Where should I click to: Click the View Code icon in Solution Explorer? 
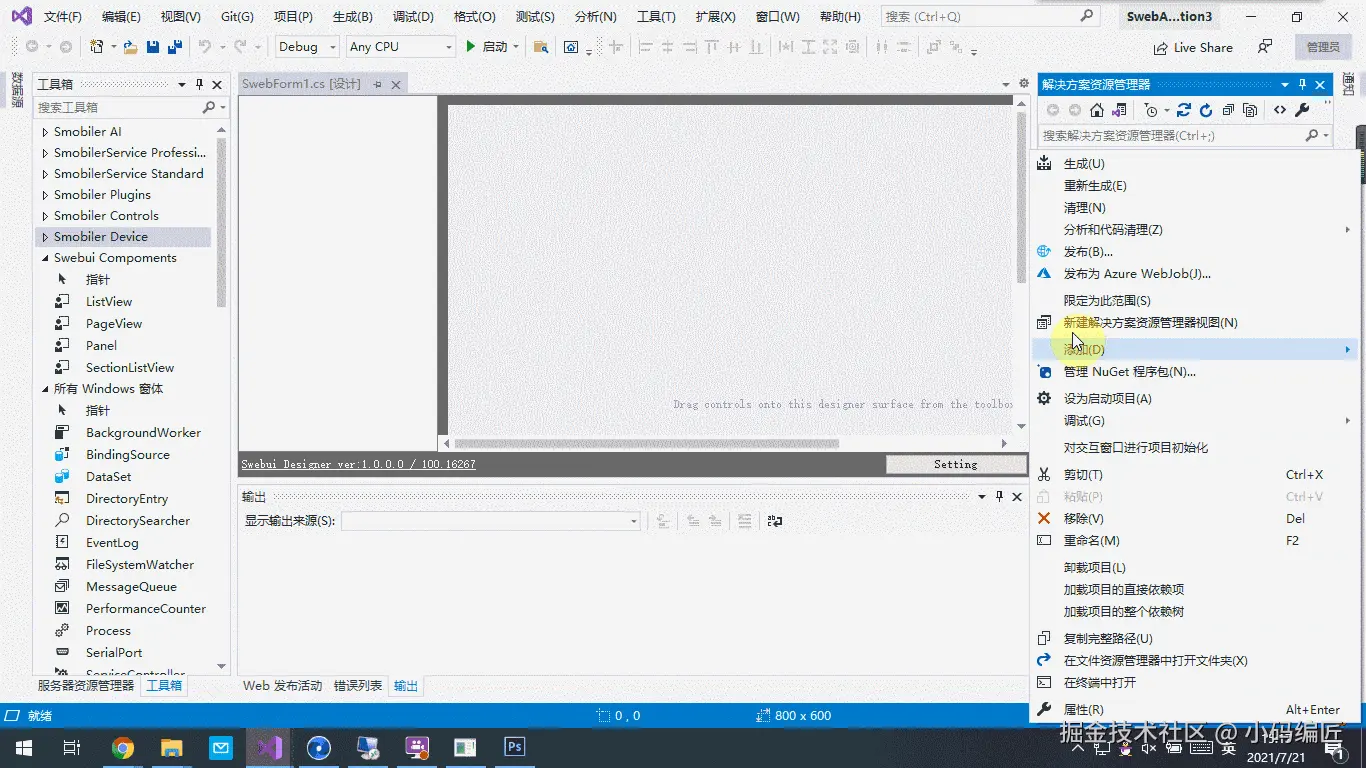tap(1280, 111)
